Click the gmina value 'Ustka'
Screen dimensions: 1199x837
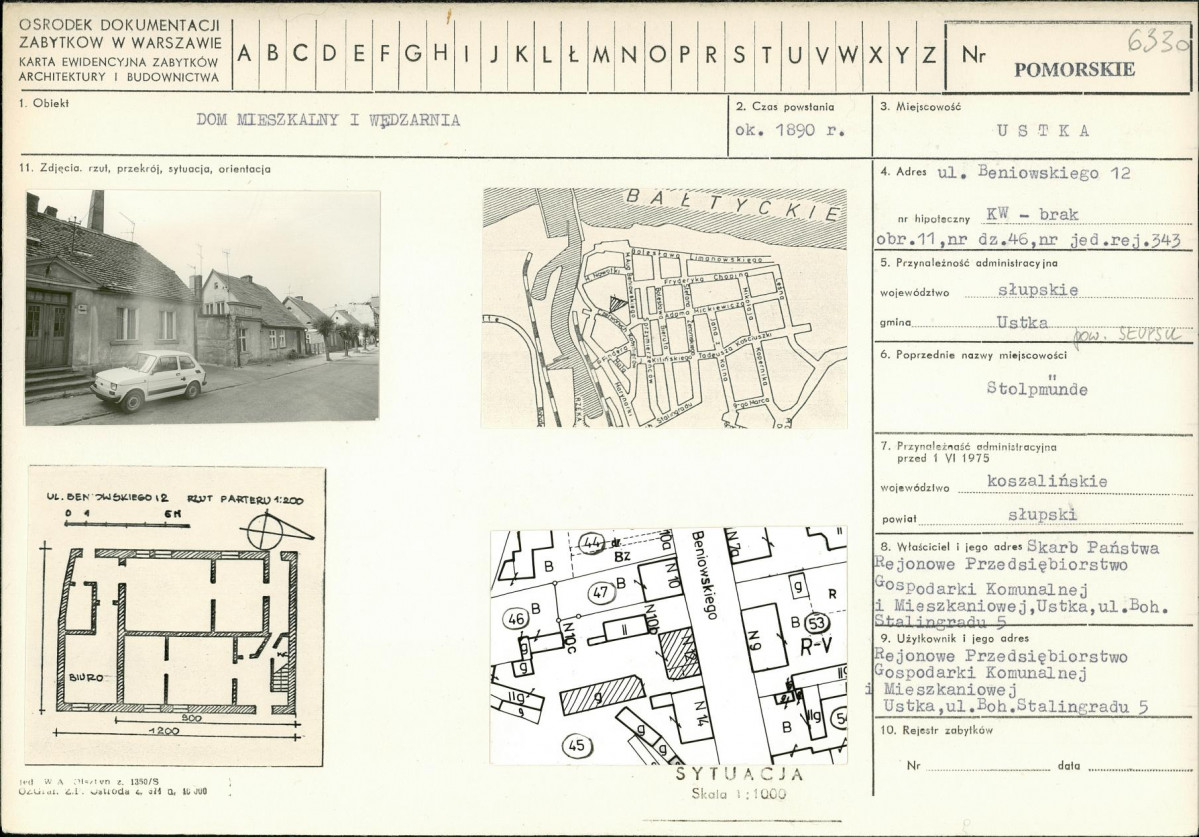[1022, 323]
